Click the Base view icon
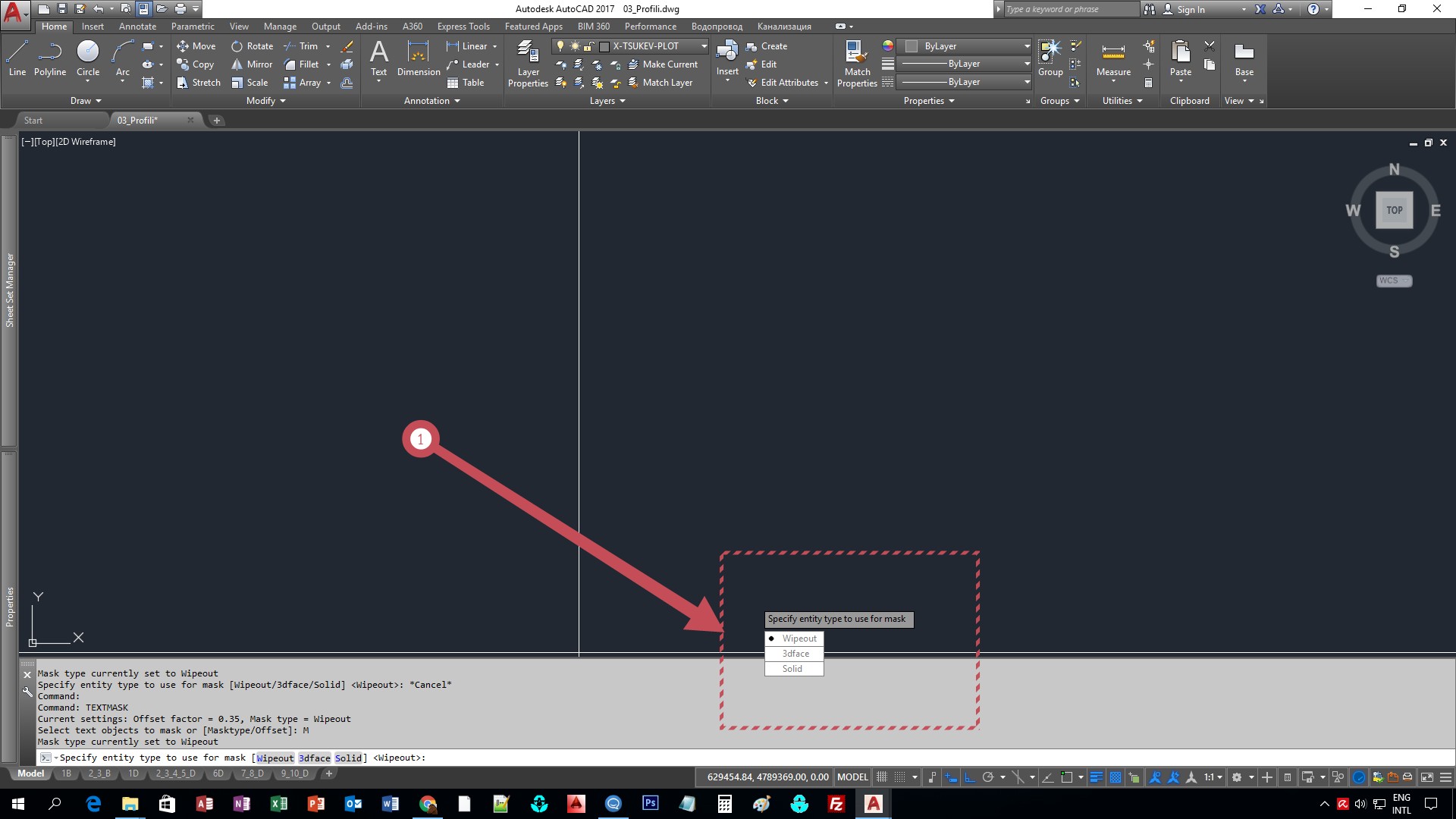 pos(1244,58)
